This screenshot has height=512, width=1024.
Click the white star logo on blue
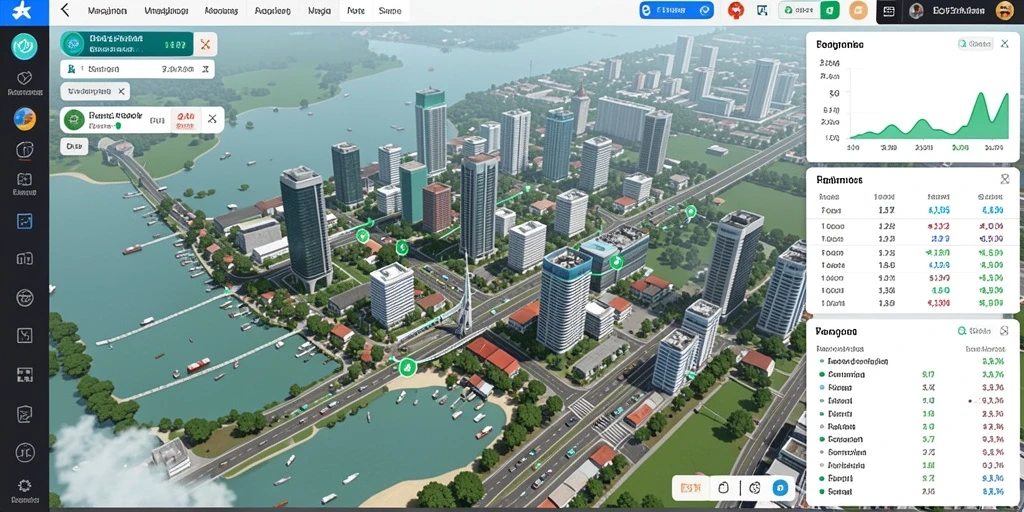24,12
